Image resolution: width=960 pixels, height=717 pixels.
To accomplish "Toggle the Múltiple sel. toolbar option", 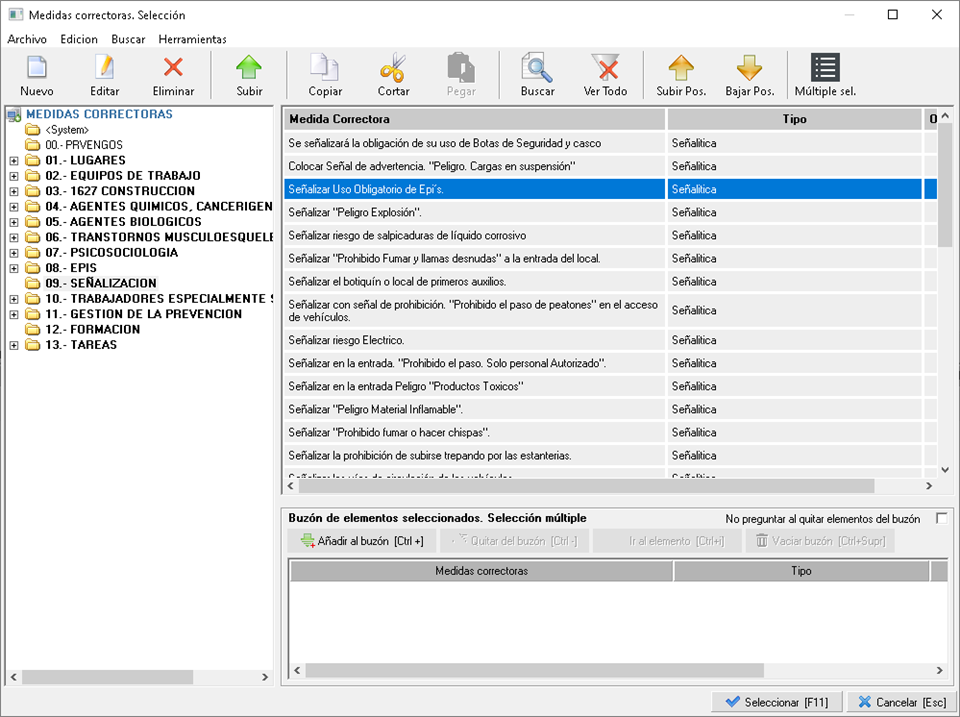I will 825,69.
